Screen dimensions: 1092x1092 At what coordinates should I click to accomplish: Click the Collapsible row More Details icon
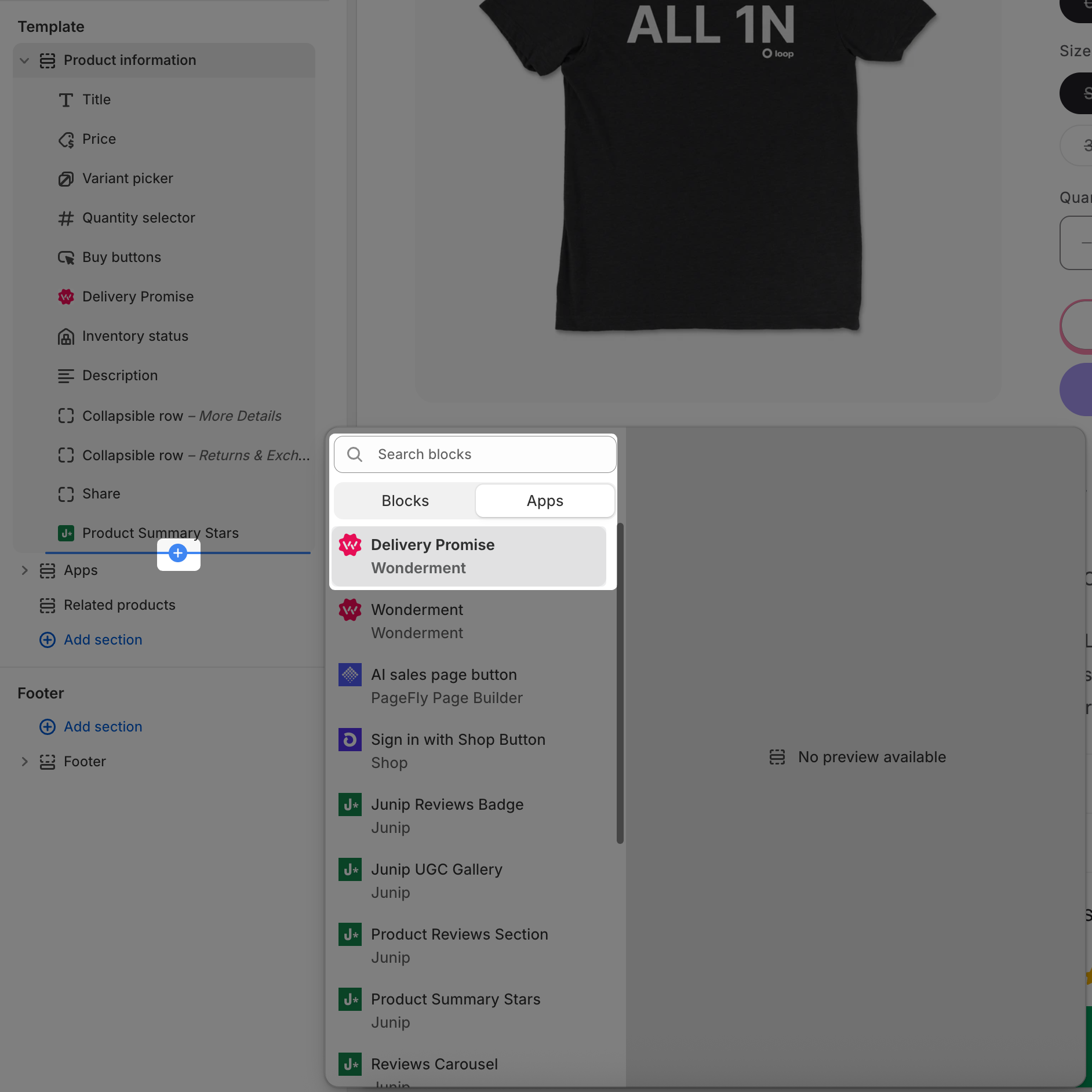(66, 416)
